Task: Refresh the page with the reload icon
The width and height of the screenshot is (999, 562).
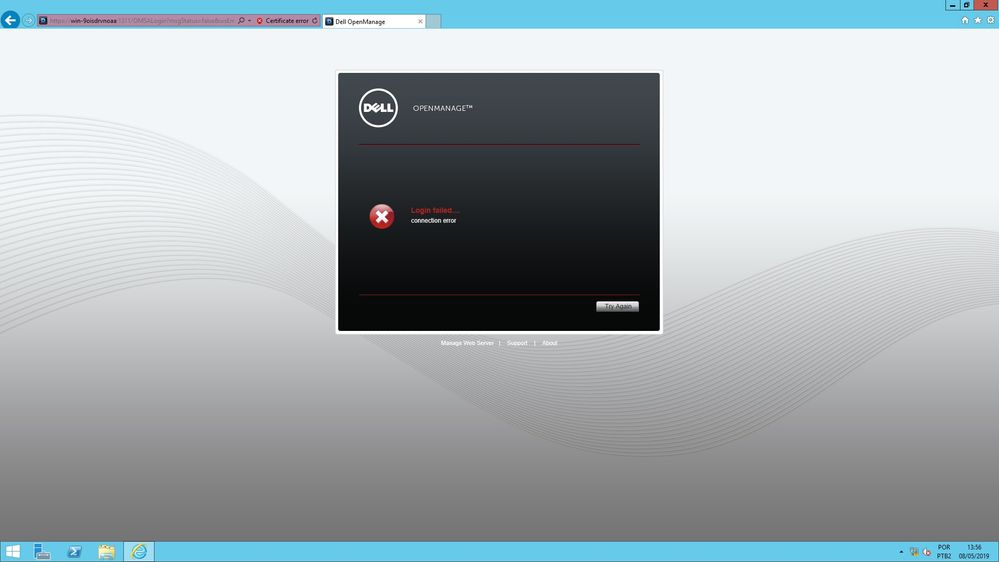Action: click(315, 20)
